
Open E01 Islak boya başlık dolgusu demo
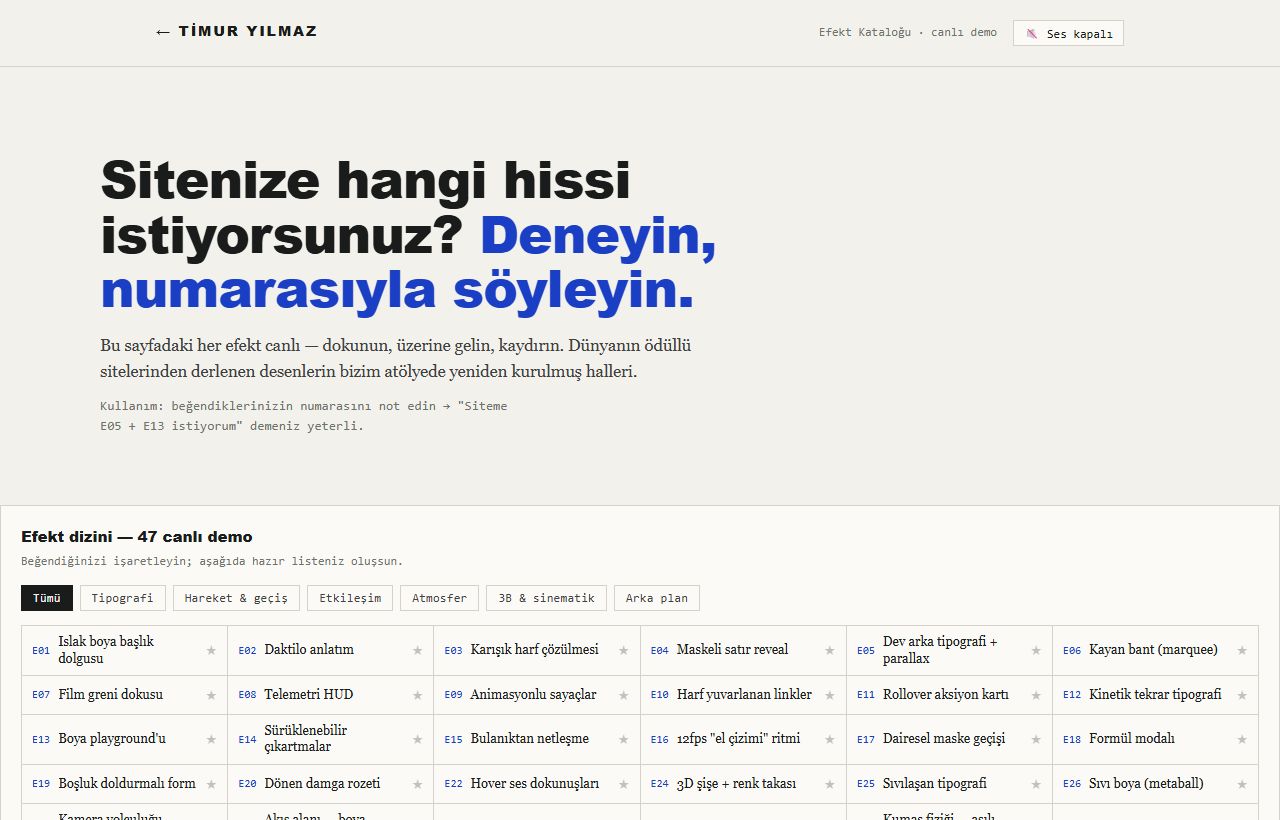(113, 650)
